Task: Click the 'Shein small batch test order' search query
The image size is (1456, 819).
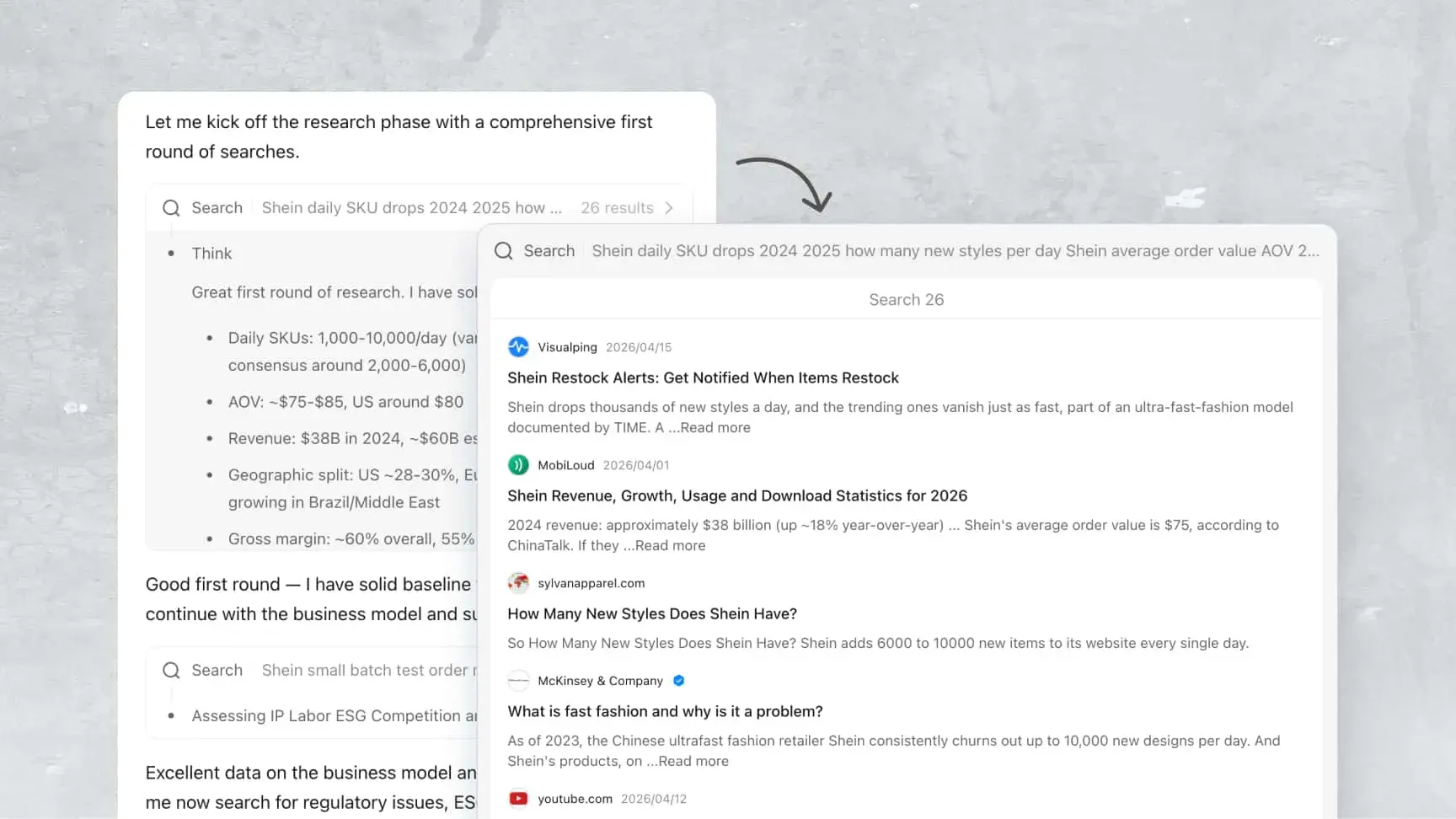Action: click(x=369, y=671)
